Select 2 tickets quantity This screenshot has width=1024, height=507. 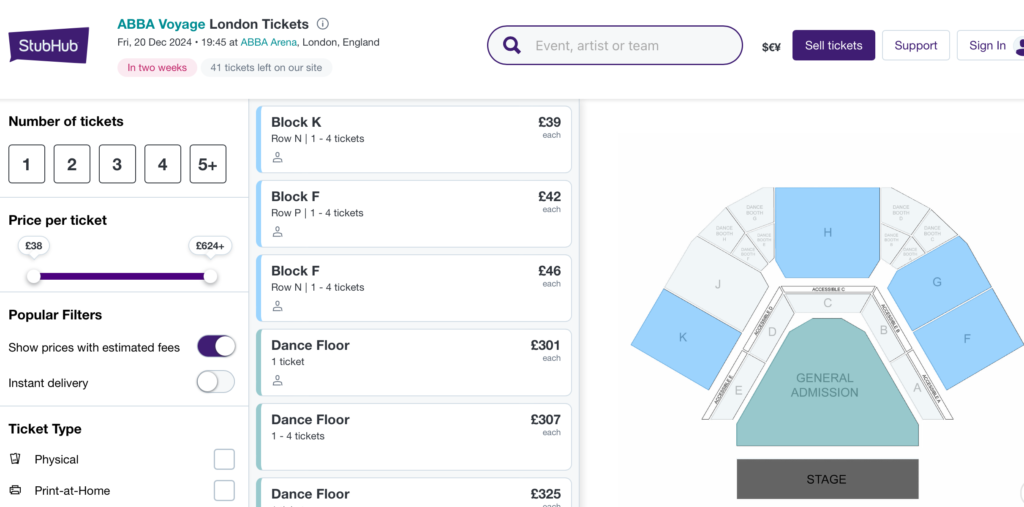pyautogui.click(x=72, y=164)
